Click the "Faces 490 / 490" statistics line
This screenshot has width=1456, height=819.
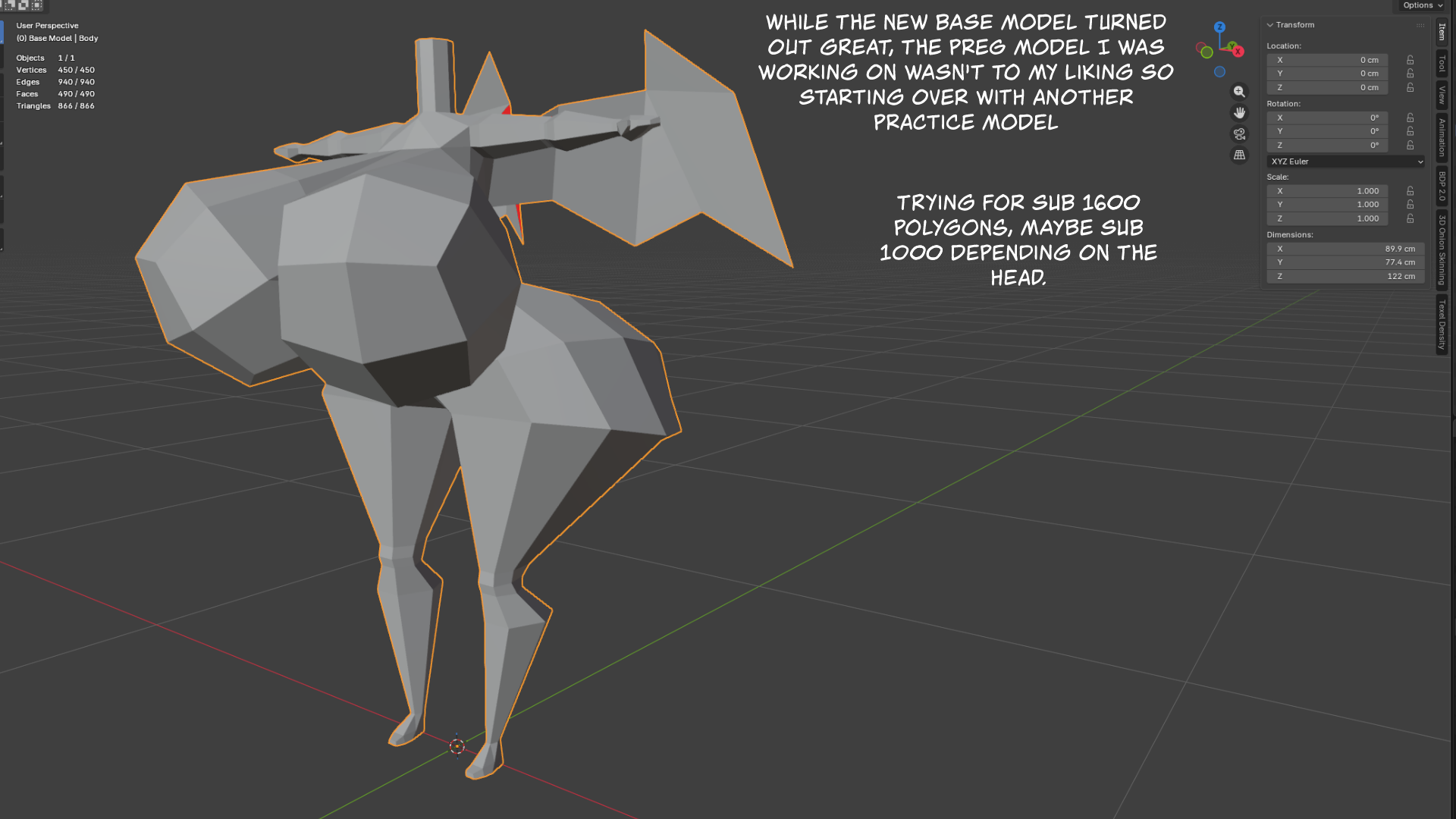tap(55, 95)
